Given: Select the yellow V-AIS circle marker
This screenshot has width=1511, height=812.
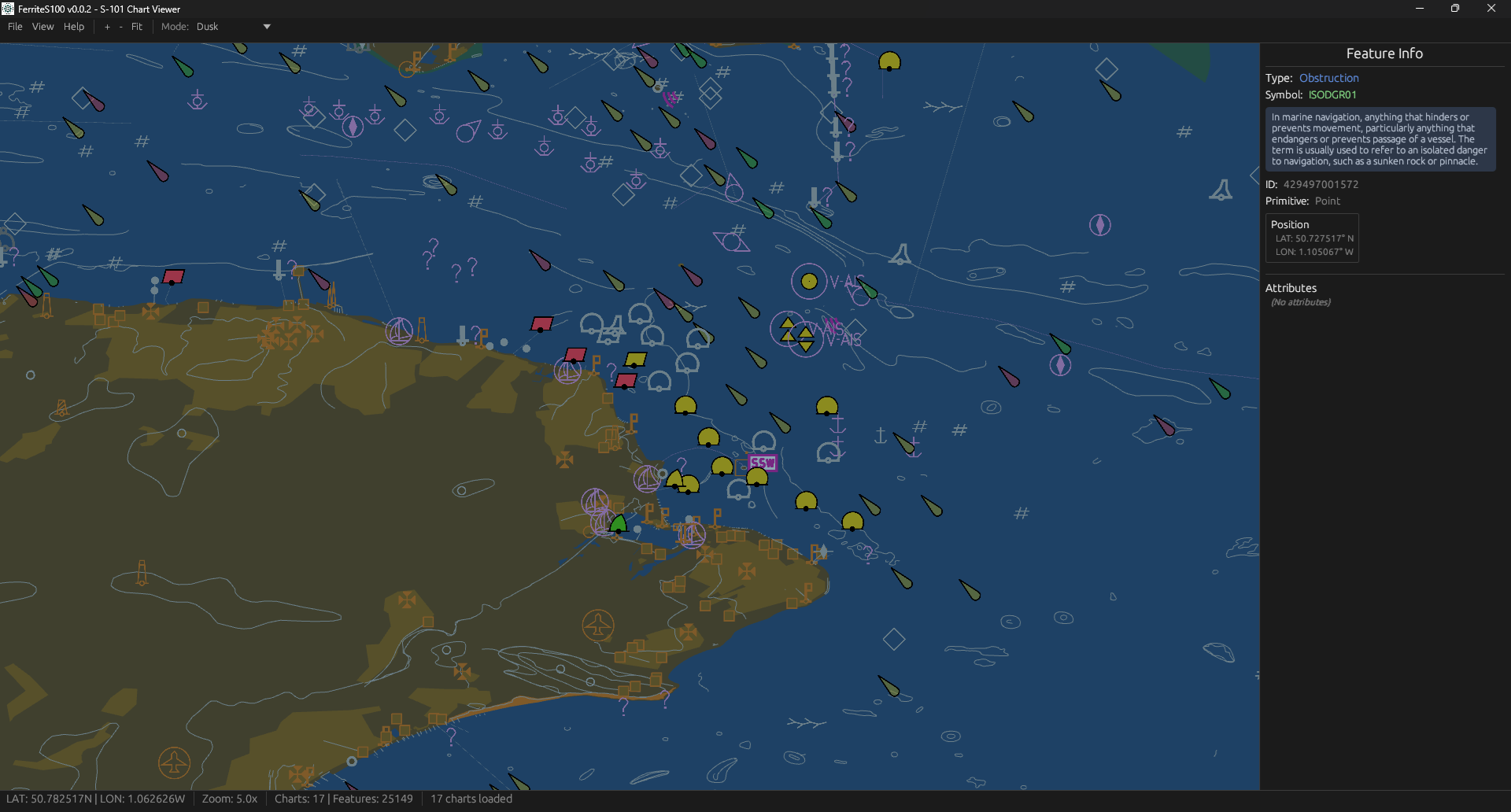Looking at the screenshot, I should coord(808,281).
